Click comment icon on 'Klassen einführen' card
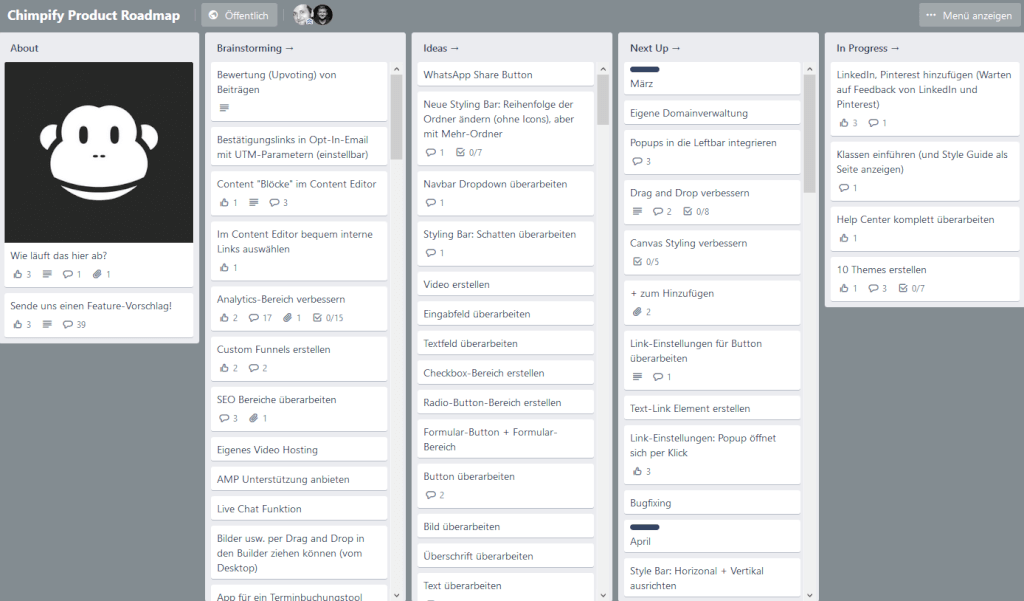1024x601 pixels. pos(844,188)
